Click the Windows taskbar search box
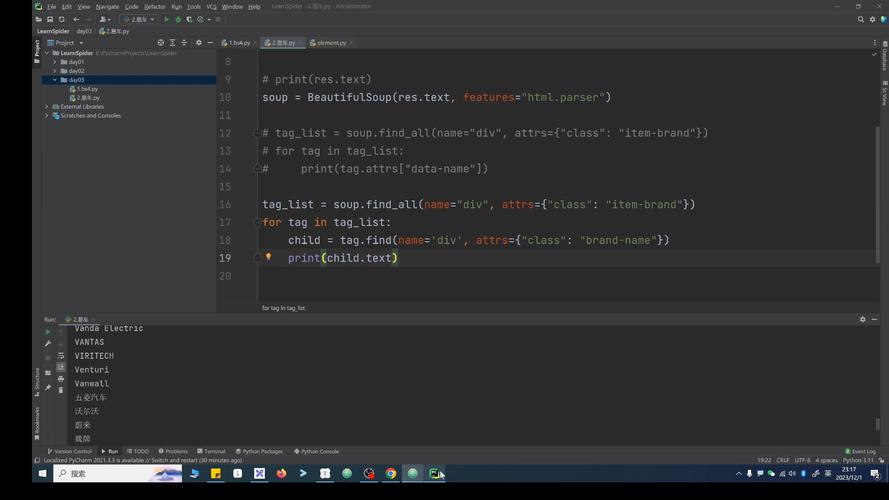Image resolution: width=889 pixels, height=500 pixels. point(118,473)
